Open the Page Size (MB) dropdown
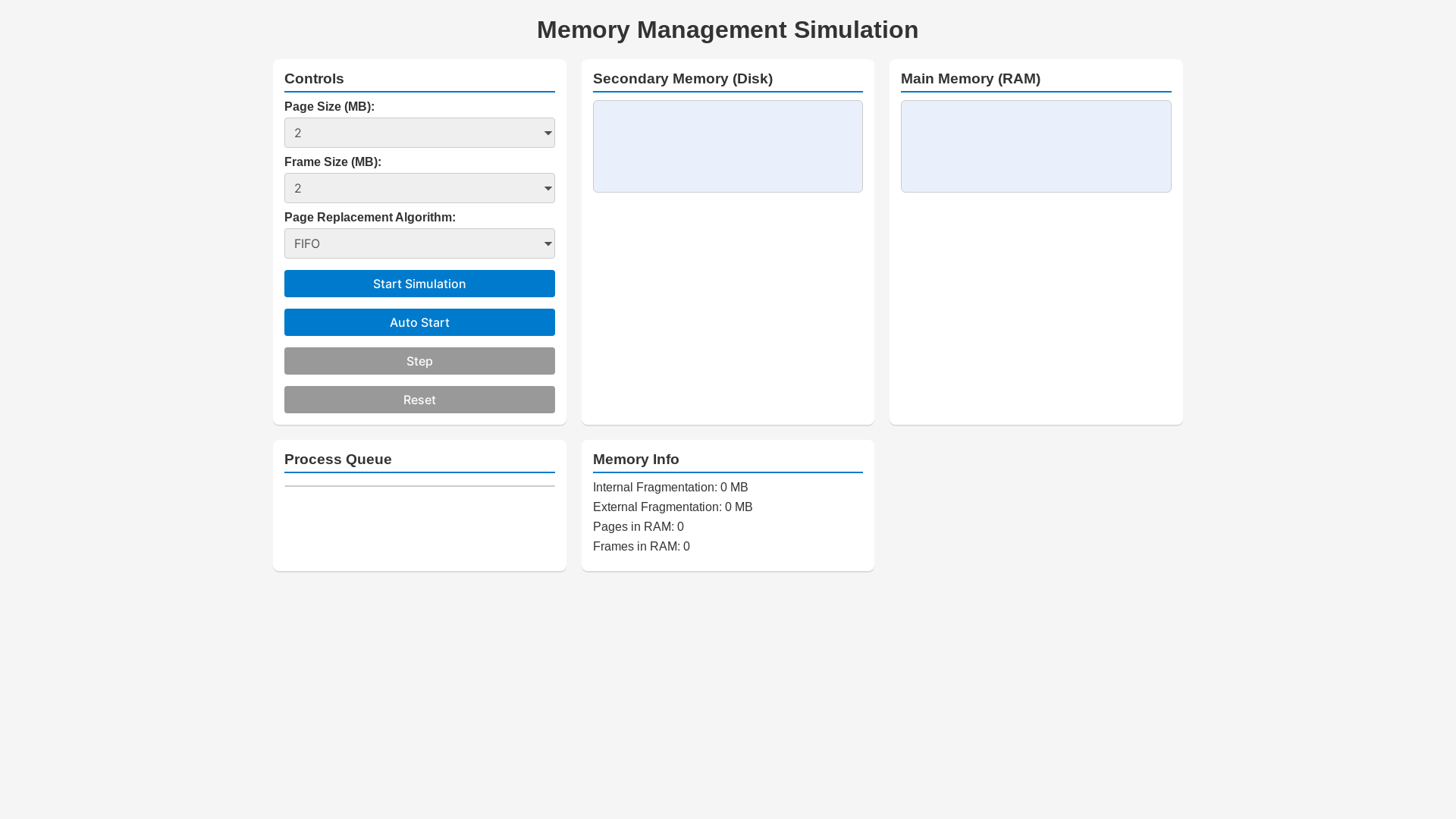Image resolution: width=1456 pixels, height=819 pixels. [419, 133]
